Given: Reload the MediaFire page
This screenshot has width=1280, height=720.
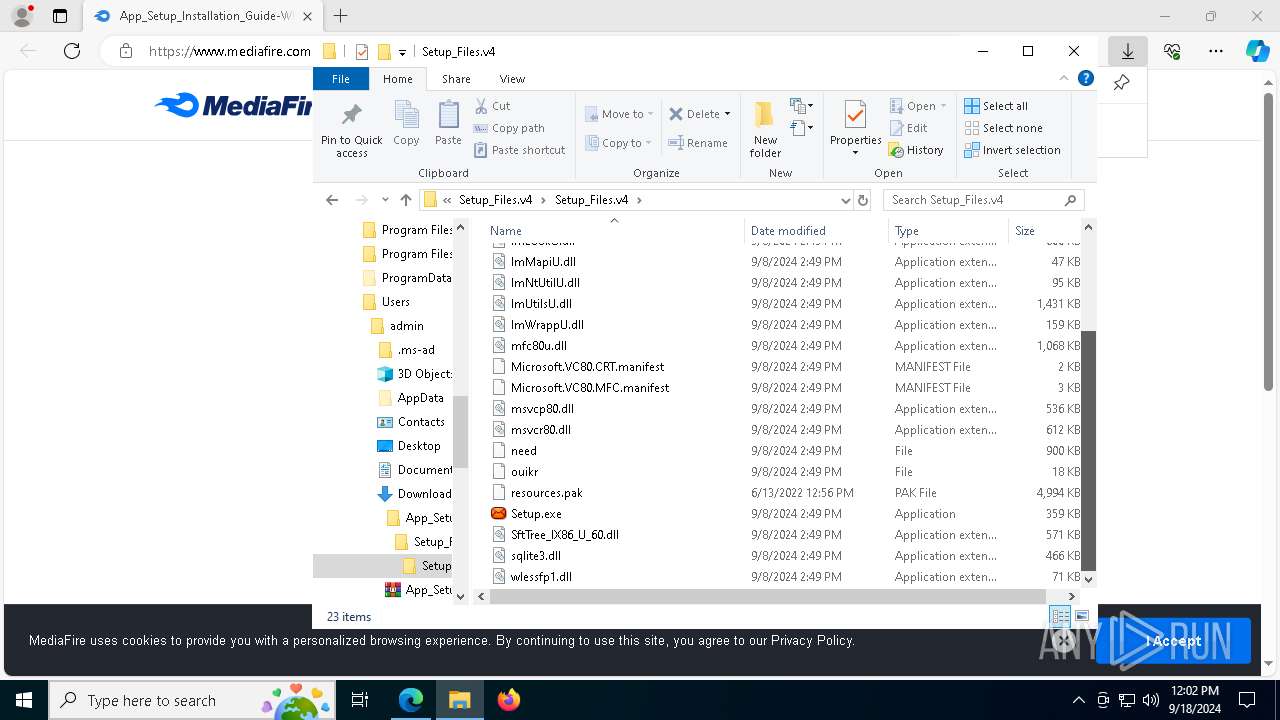Looking at the screenshot, I should (x=72, y=51).
